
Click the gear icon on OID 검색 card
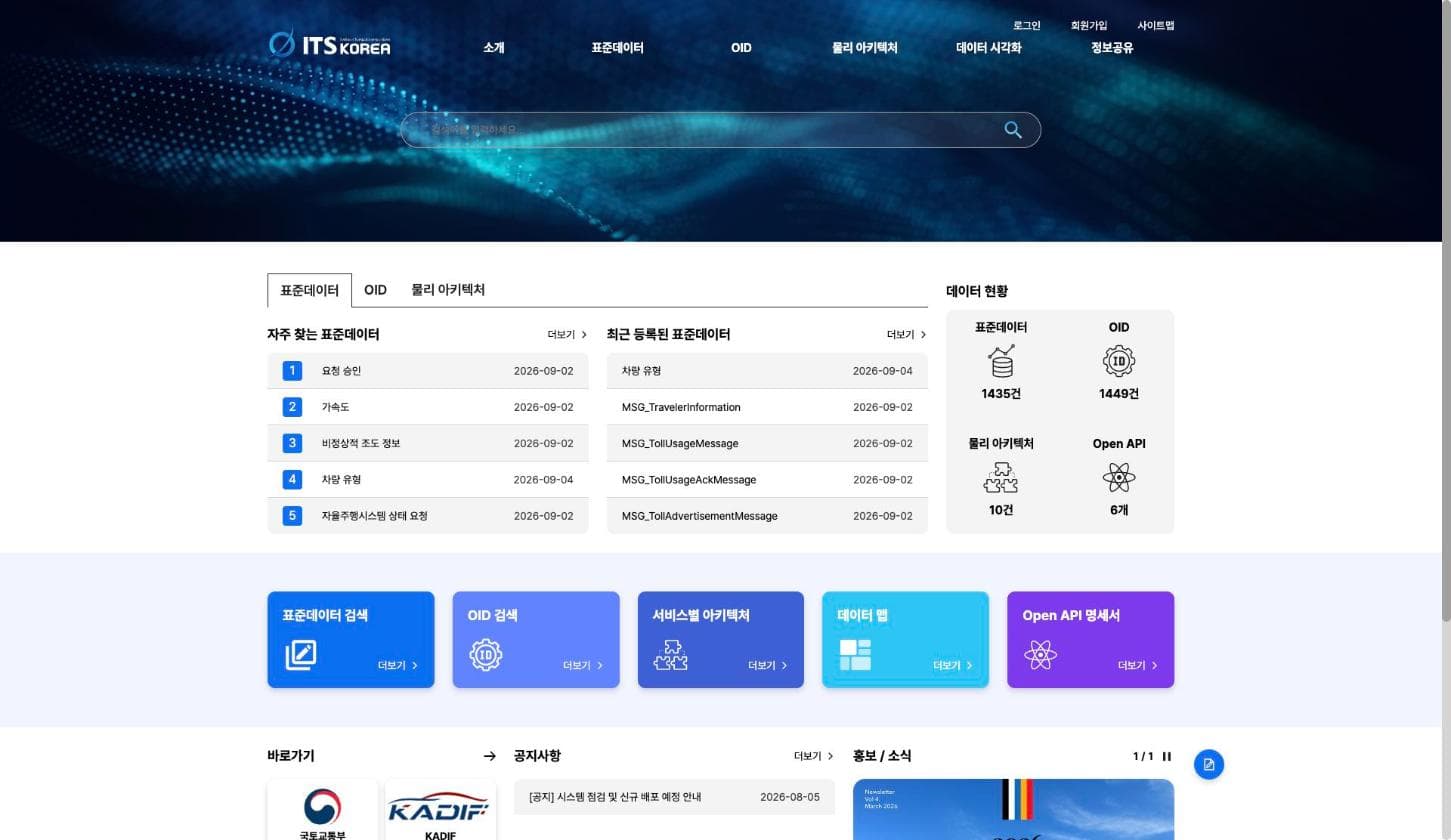pyautogui.click(x=486, y=655)
